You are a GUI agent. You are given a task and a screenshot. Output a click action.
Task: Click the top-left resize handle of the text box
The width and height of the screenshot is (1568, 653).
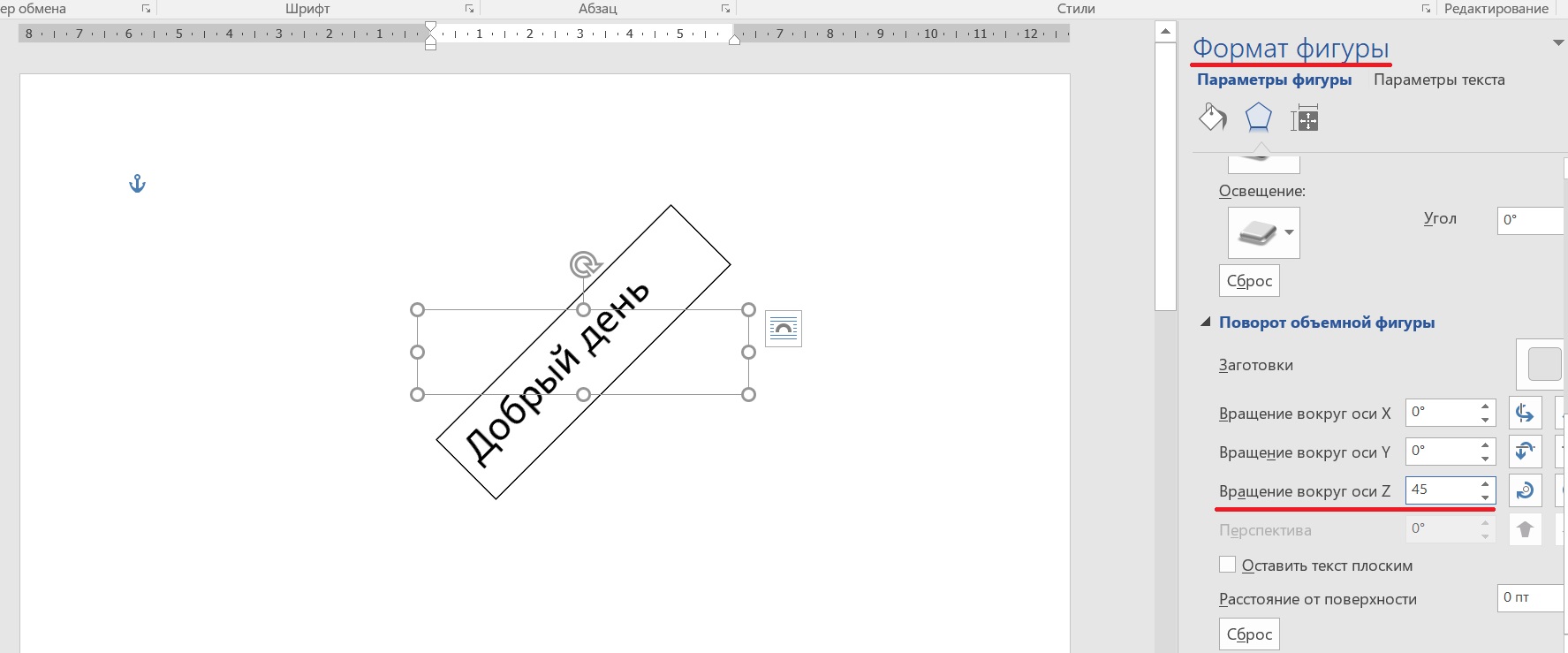point(418,310)
